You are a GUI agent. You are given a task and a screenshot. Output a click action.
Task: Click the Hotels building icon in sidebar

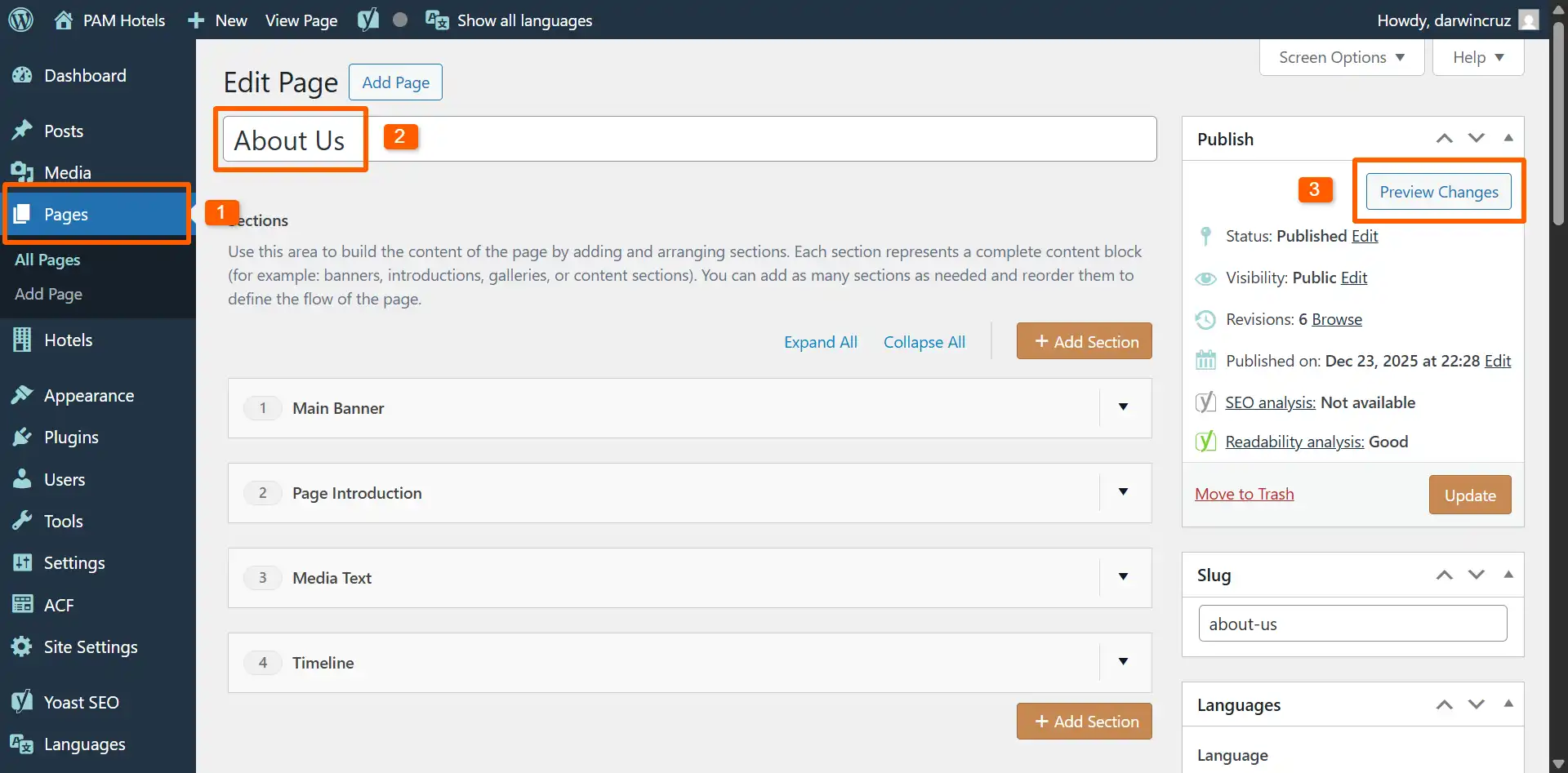tap(23, 340)
